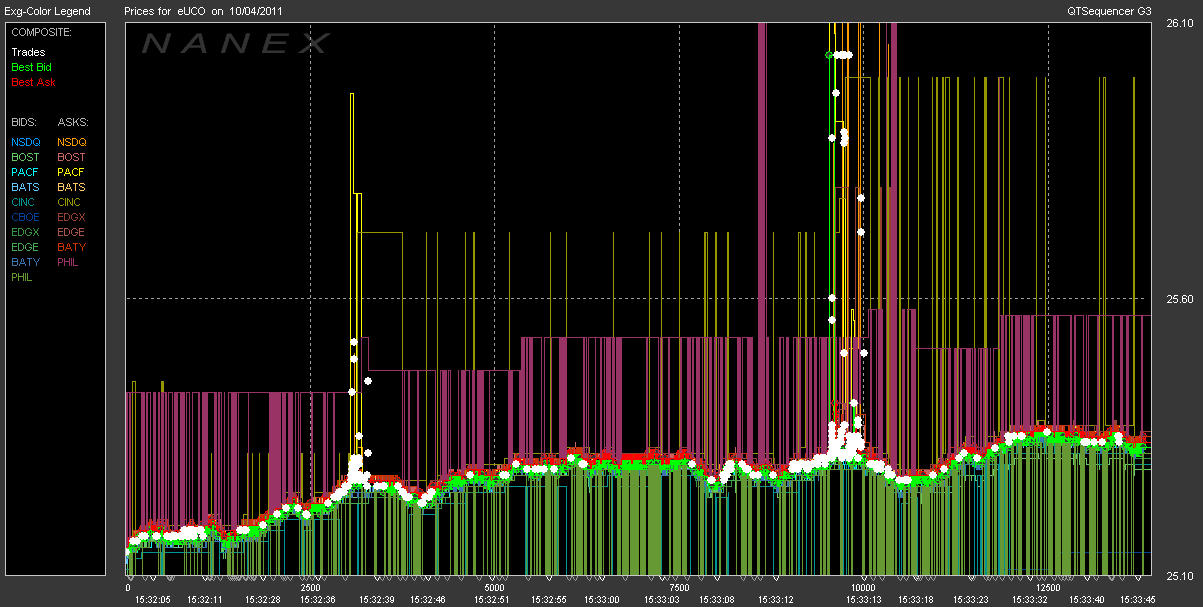Select the 15:33:45 time label

(1137, 599)
